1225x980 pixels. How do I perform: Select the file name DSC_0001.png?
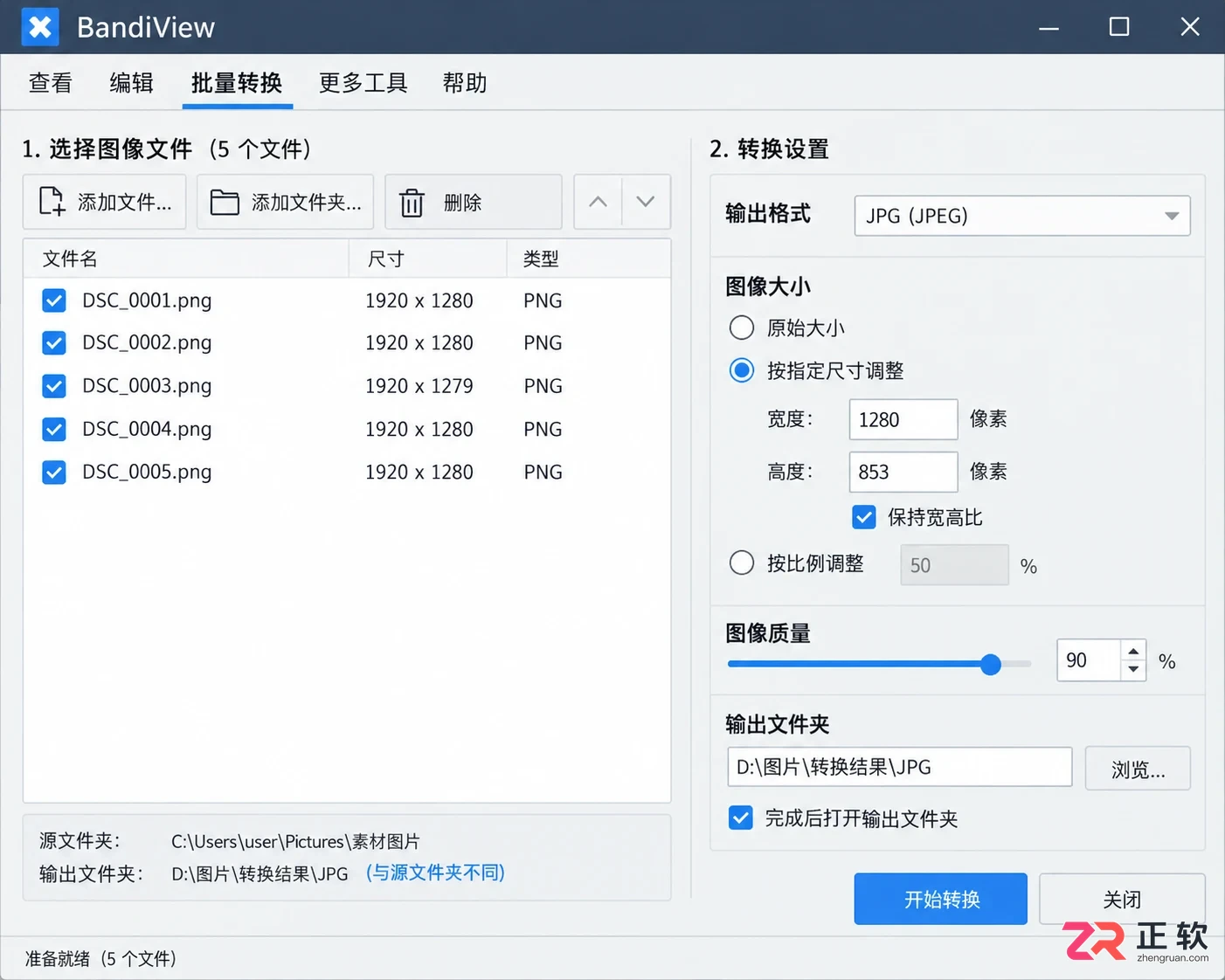[x=147, y=300]
